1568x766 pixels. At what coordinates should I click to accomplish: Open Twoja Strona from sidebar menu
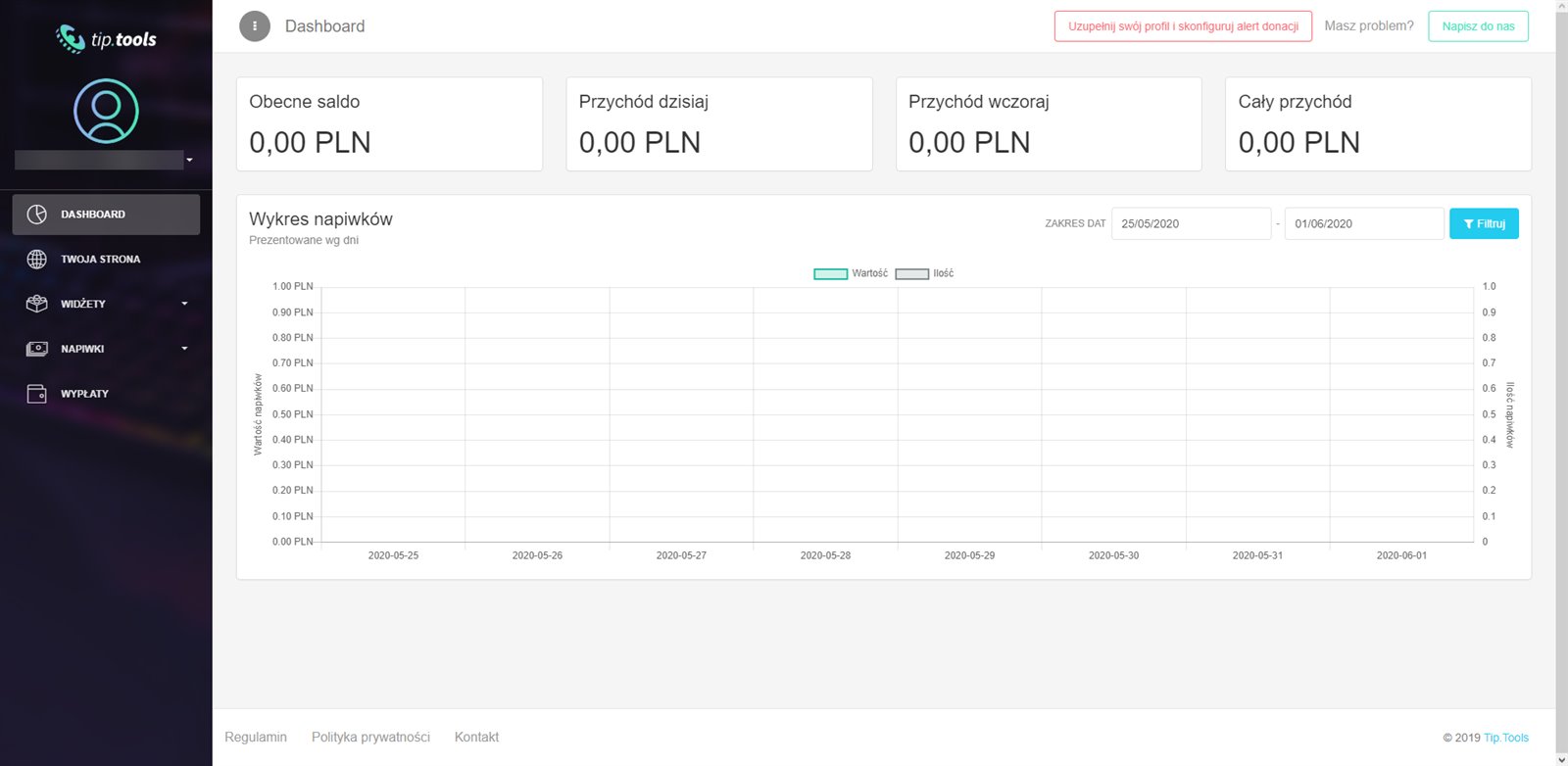coord(100,260)
